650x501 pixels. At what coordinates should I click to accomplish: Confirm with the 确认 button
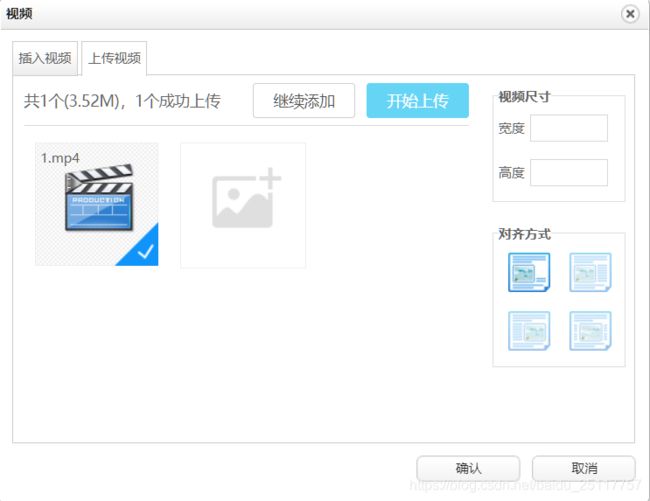468,468
